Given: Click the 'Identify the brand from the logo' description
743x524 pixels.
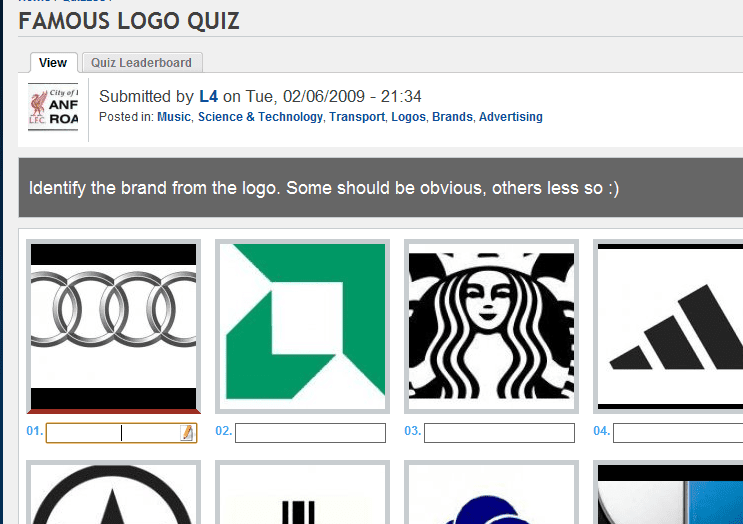Looking at the screenshot, I should (324, 188).
